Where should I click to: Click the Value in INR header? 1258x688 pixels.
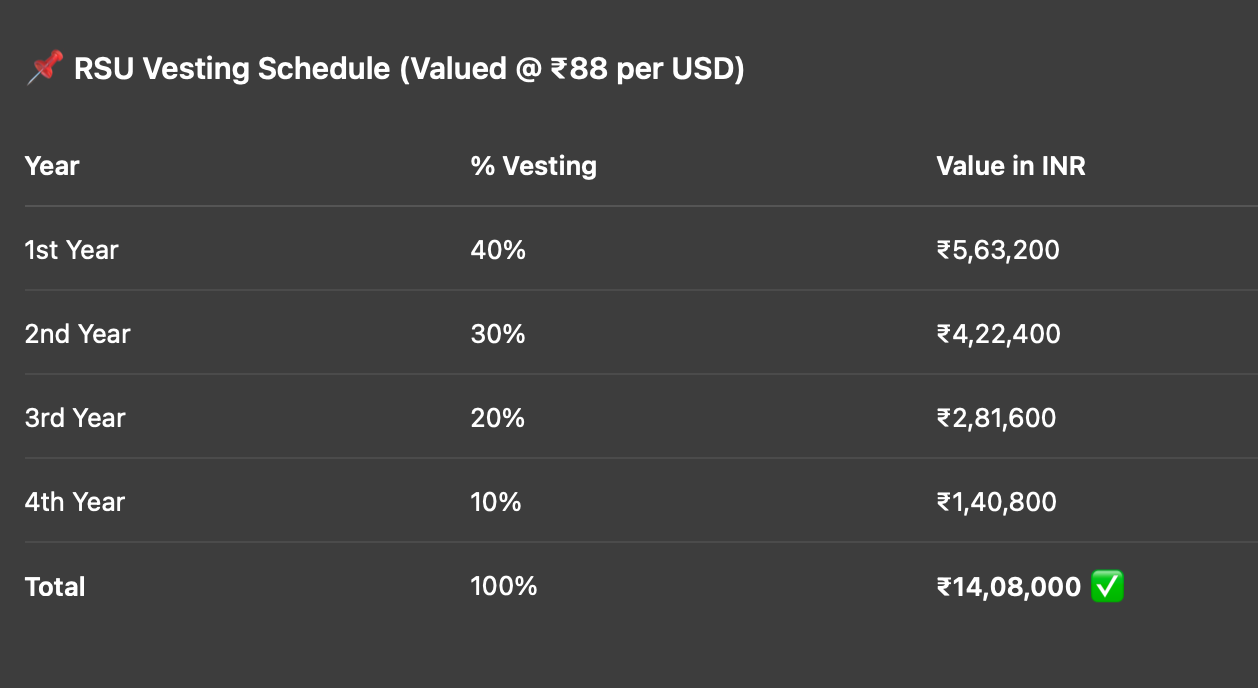click(x=1010, y=166)
